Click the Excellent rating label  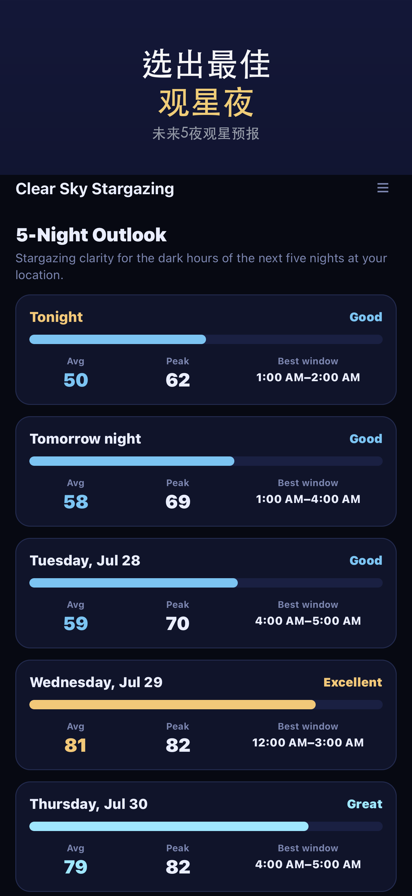(353, 682)
